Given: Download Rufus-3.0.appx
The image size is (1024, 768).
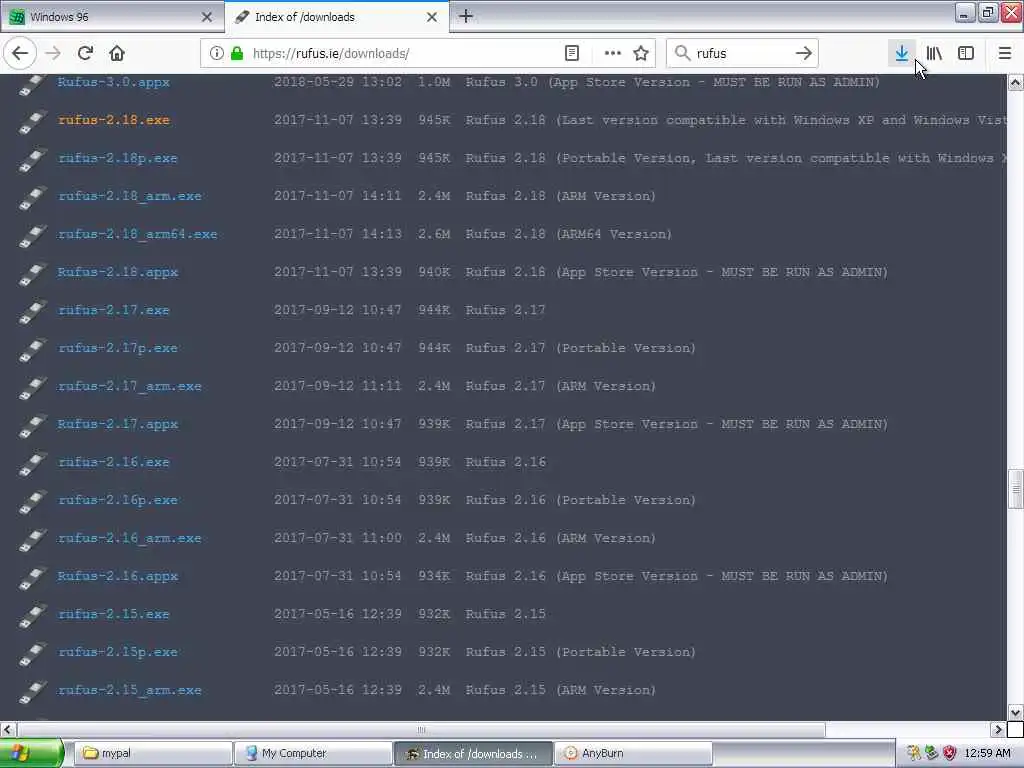Looking at the screenshot, I should click(114, 82).
